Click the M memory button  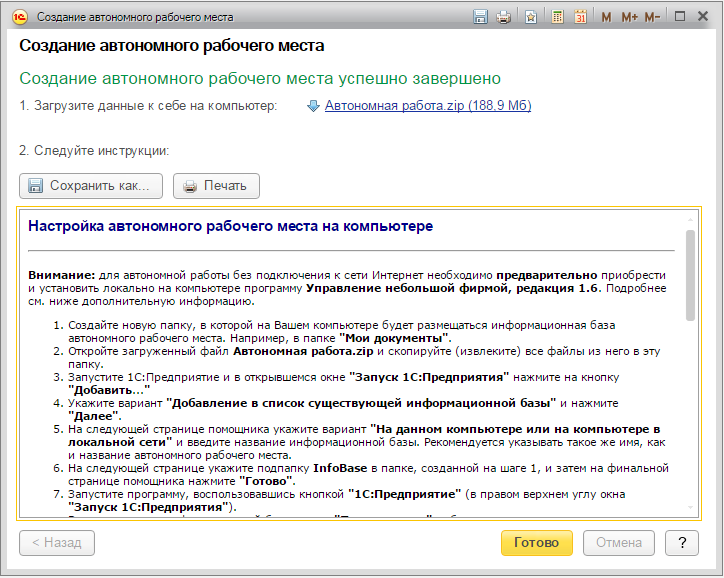click(x=606, y=18)
